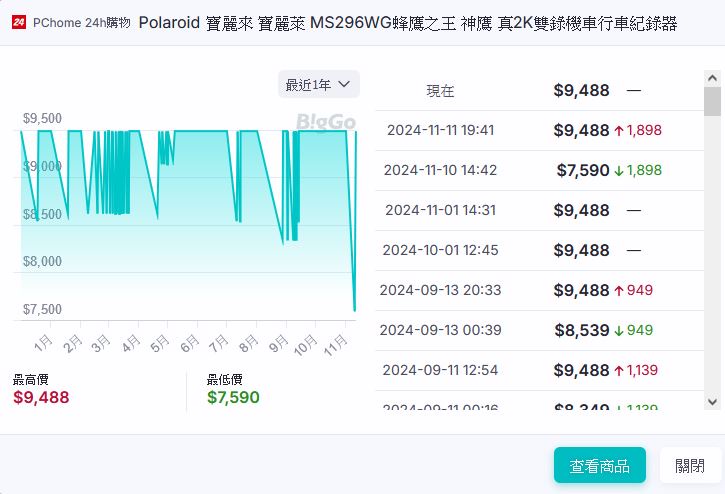Click the 關閉 button
The image size is (725, 494).
pos(689,466)
